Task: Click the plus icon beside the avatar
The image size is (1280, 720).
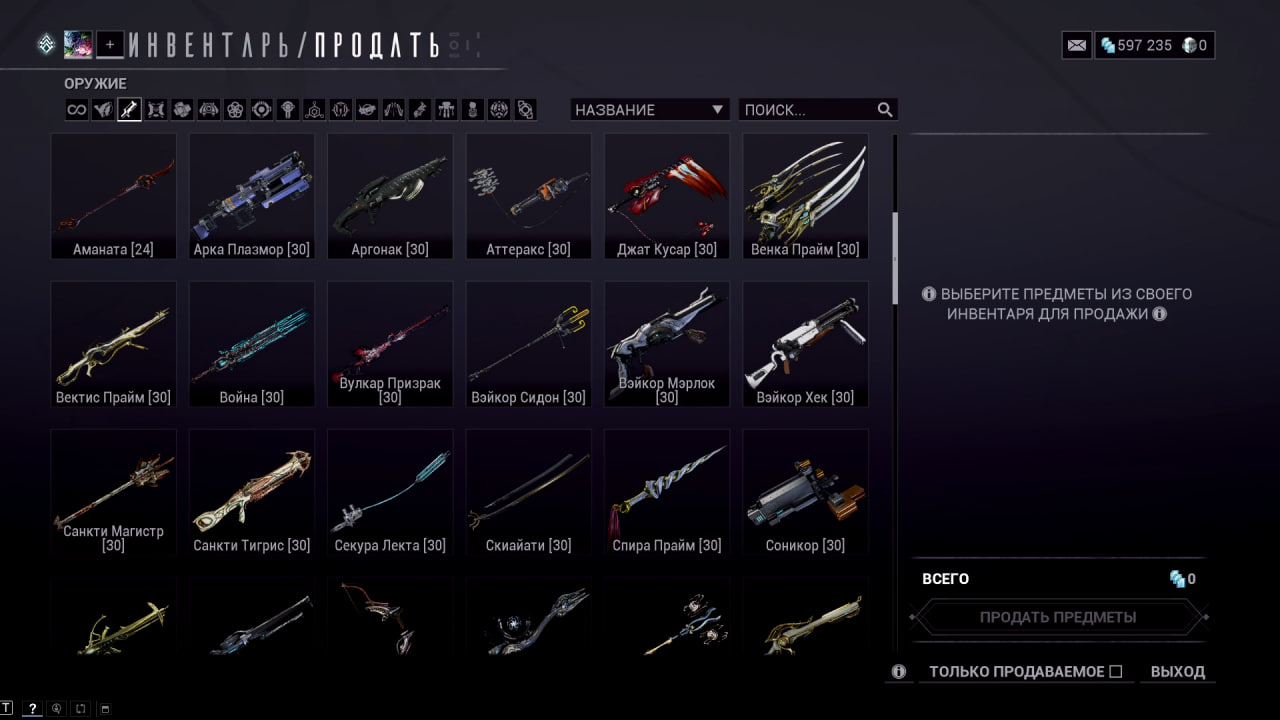Action: point(110,44)
